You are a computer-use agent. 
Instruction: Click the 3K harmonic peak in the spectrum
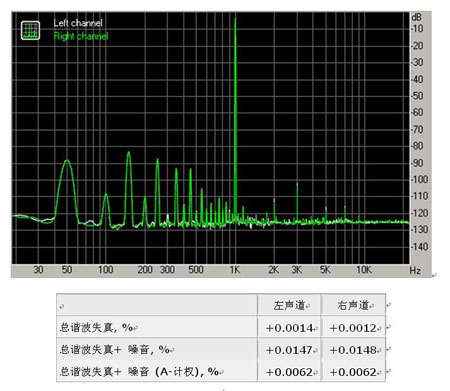297,202
